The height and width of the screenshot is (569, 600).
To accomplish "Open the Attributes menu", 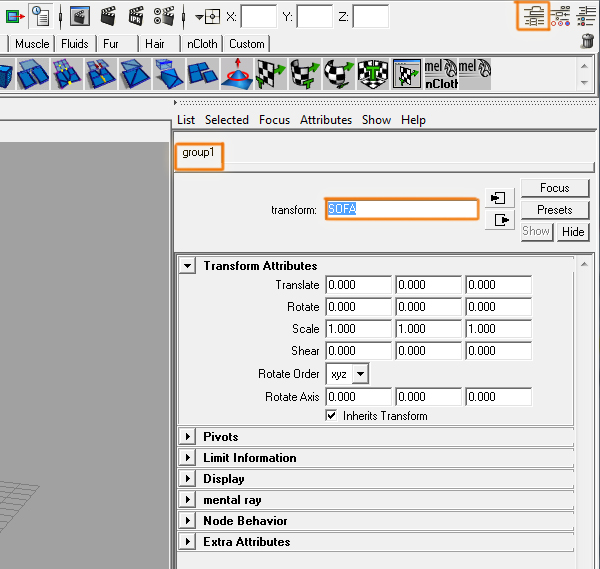I will [326, 120].
